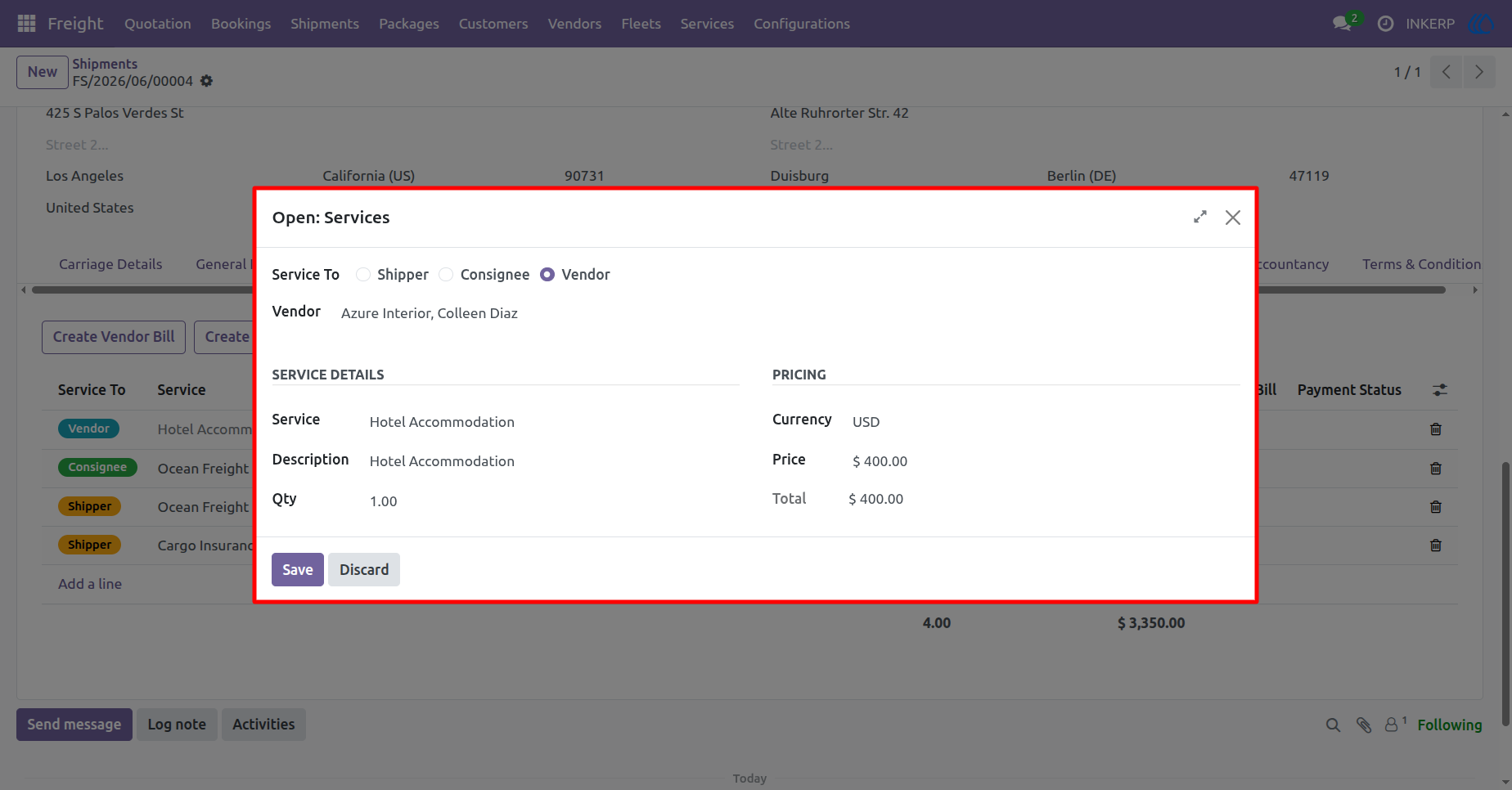Delete the Cargo Insurance line
The image size is (1512, 790).
[1436, 545]
